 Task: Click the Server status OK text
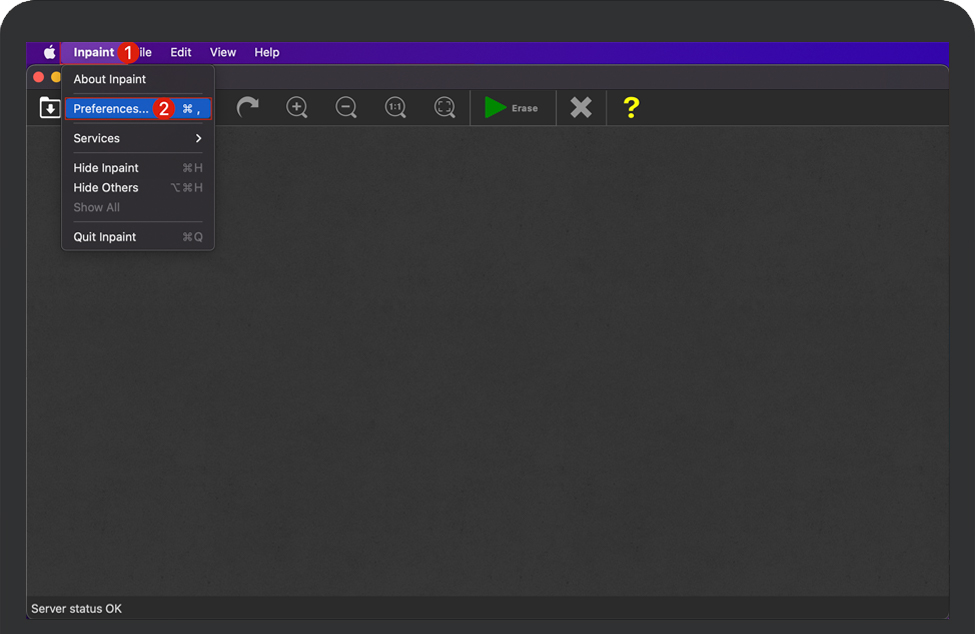click(76, 609)
